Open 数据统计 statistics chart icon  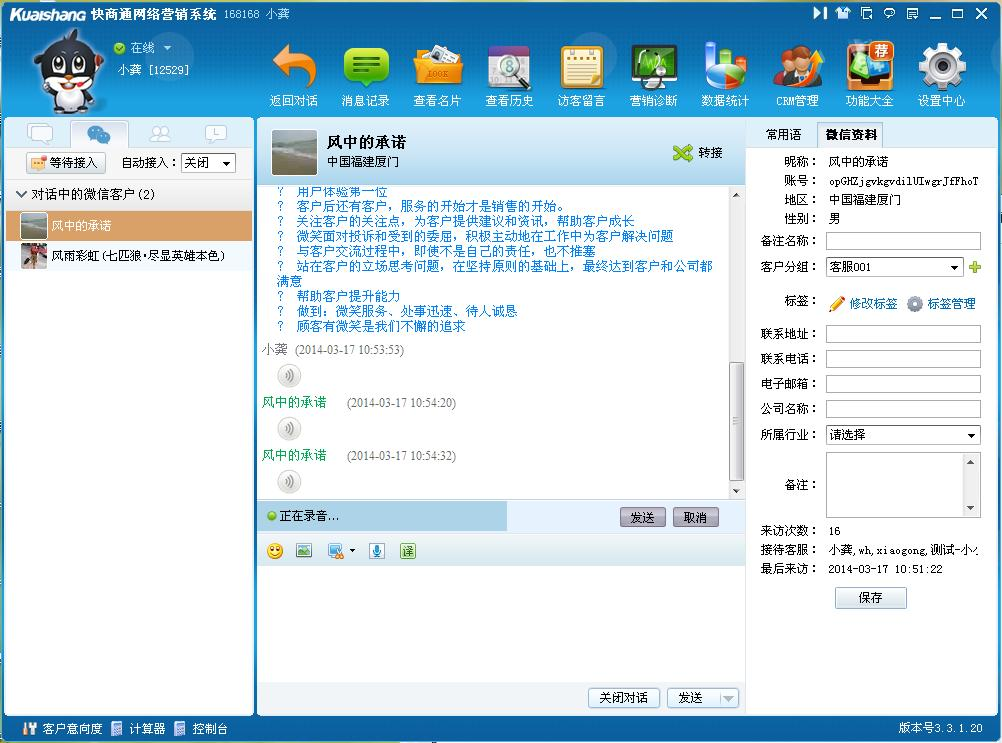pyautogui.click(x=725, y=67)
